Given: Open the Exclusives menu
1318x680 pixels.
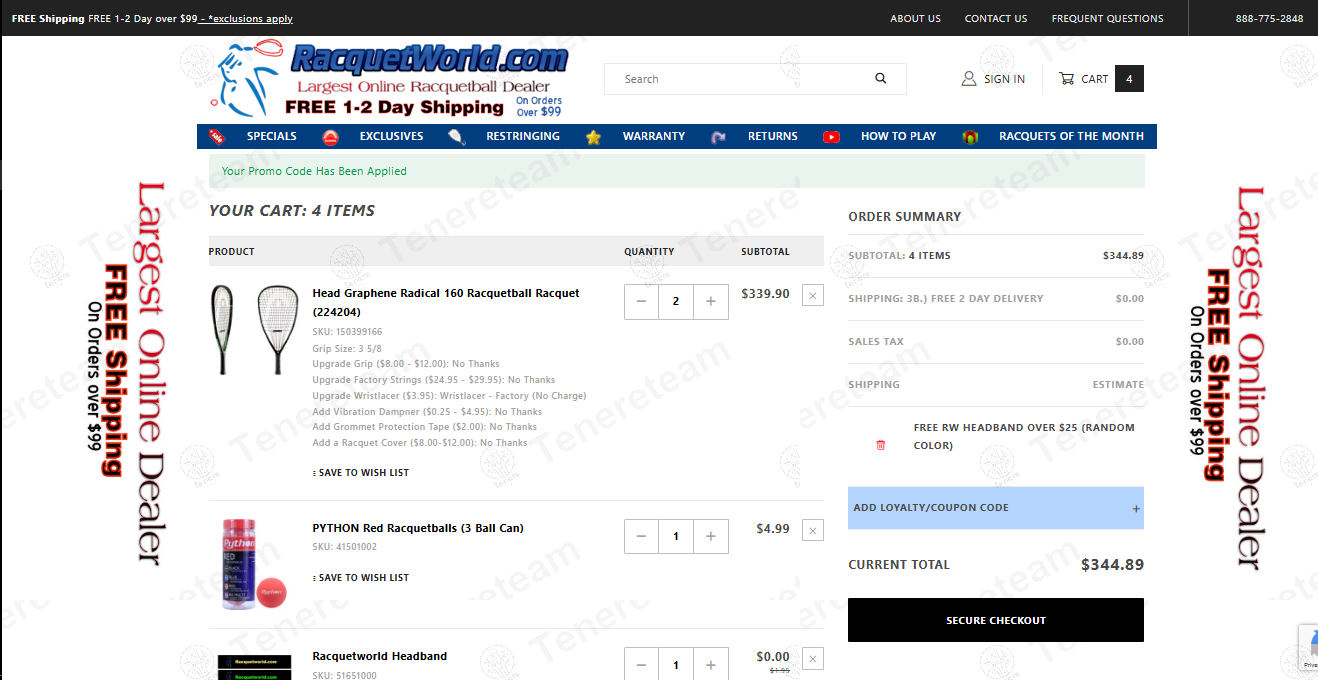Looking at the screenshot, I should [x=391, y=136].
